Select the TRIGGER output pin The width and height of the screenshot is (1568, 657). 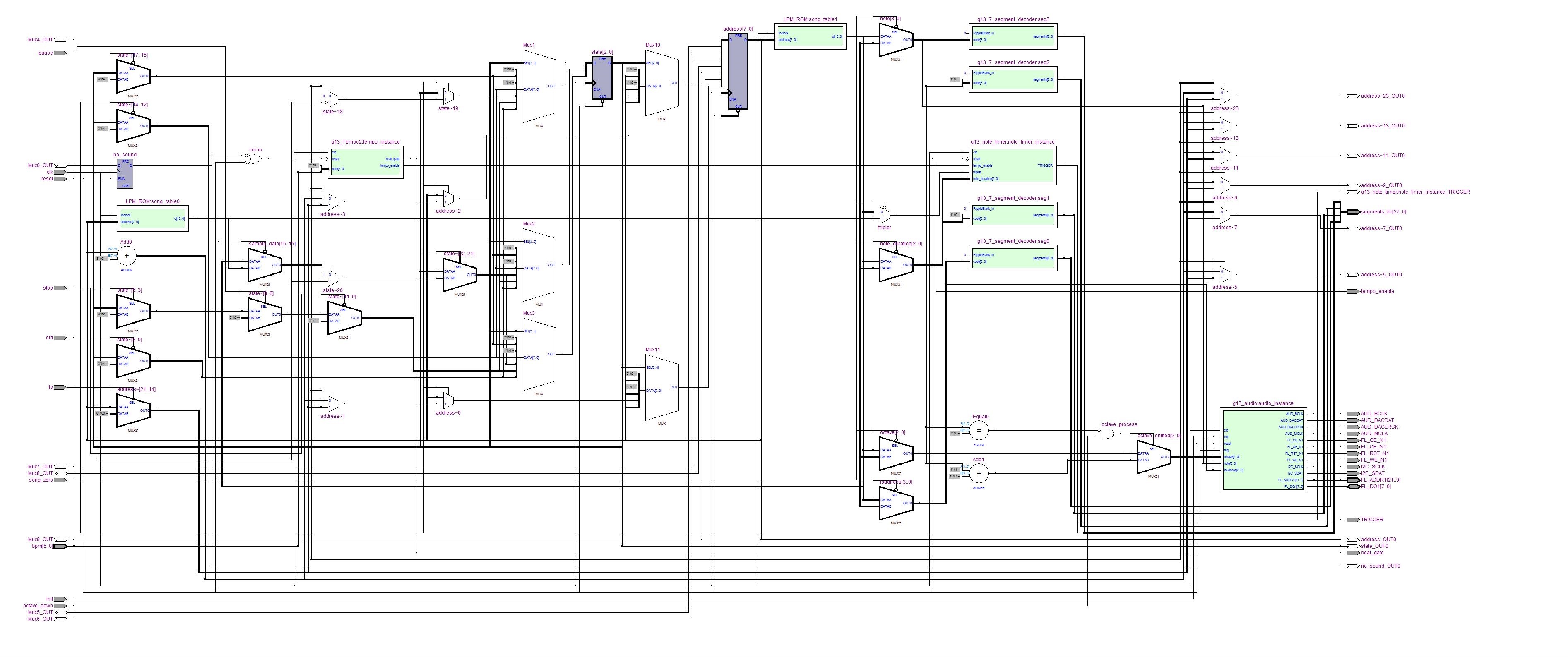pos(1352,520)
